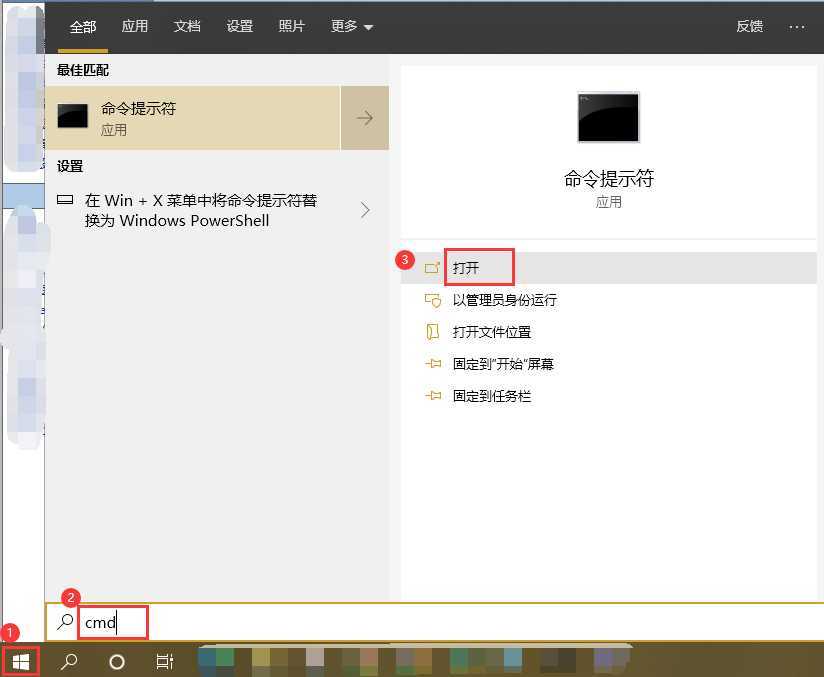This screenshot has width=824, height=677.
Task: Choose 打开文件位置
Action: tap(492, 332)
